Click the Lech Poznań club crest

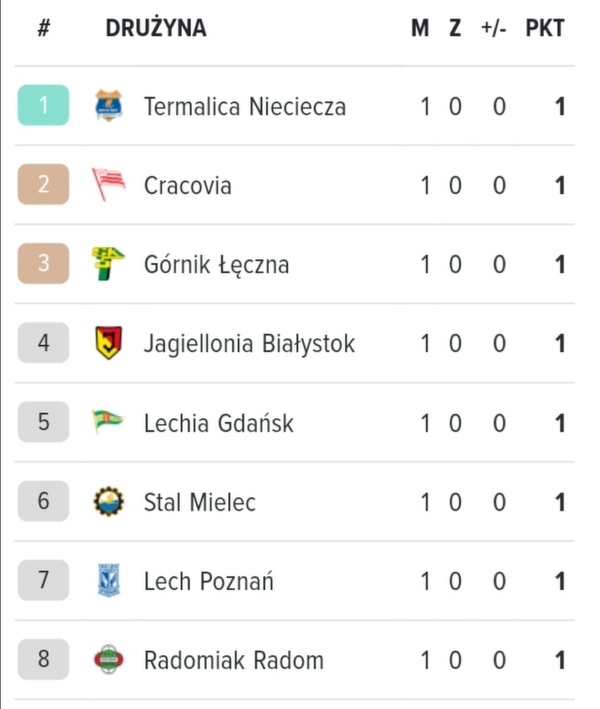(x=107, y=581)
